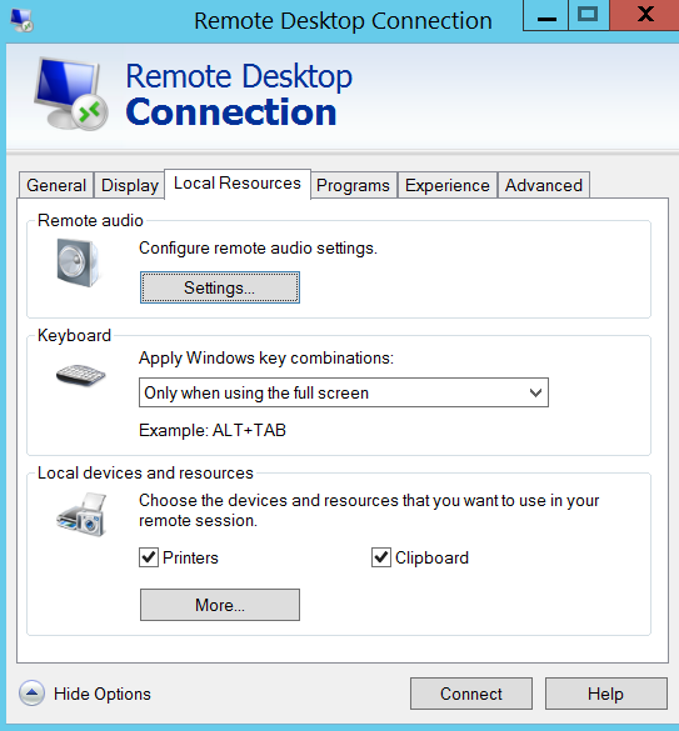Open the Windows key combinations dropdown
This screenshot has height=731, width=679.
click(344, 393)
